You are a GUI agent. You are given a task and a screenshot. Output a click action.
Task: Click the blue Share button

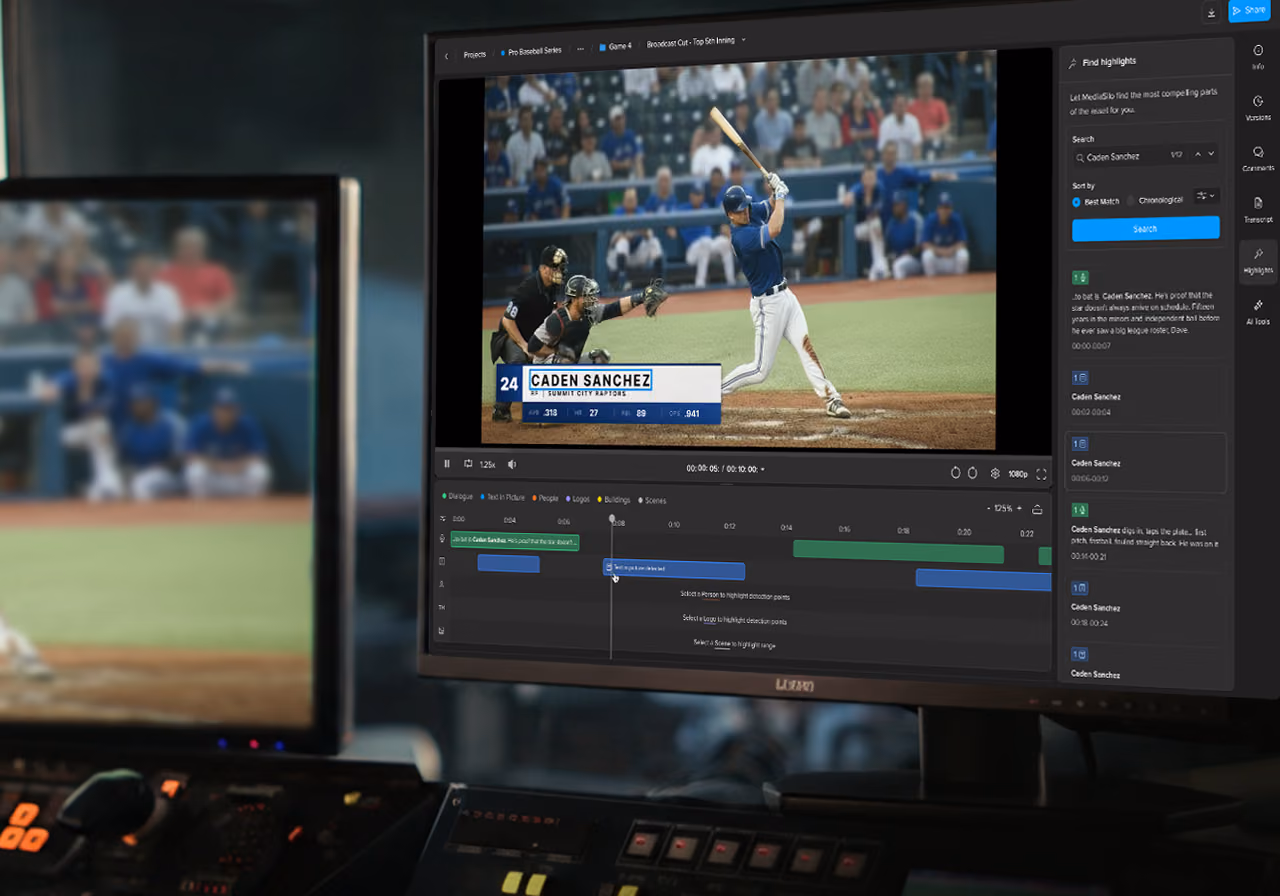[x=1249, y=10]
